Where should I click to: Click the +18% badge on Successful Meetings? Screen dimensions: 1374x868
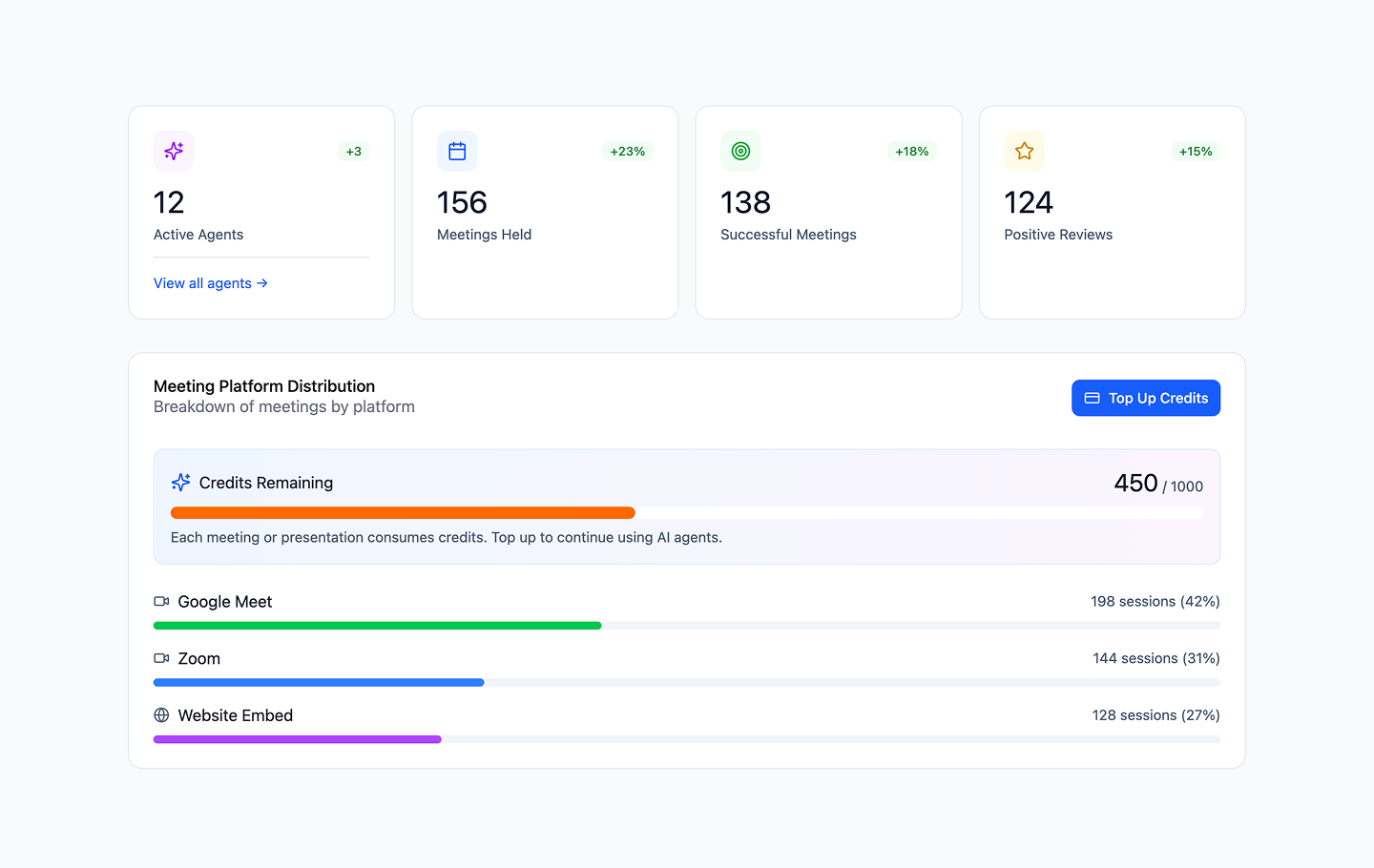tap(911, 152)
